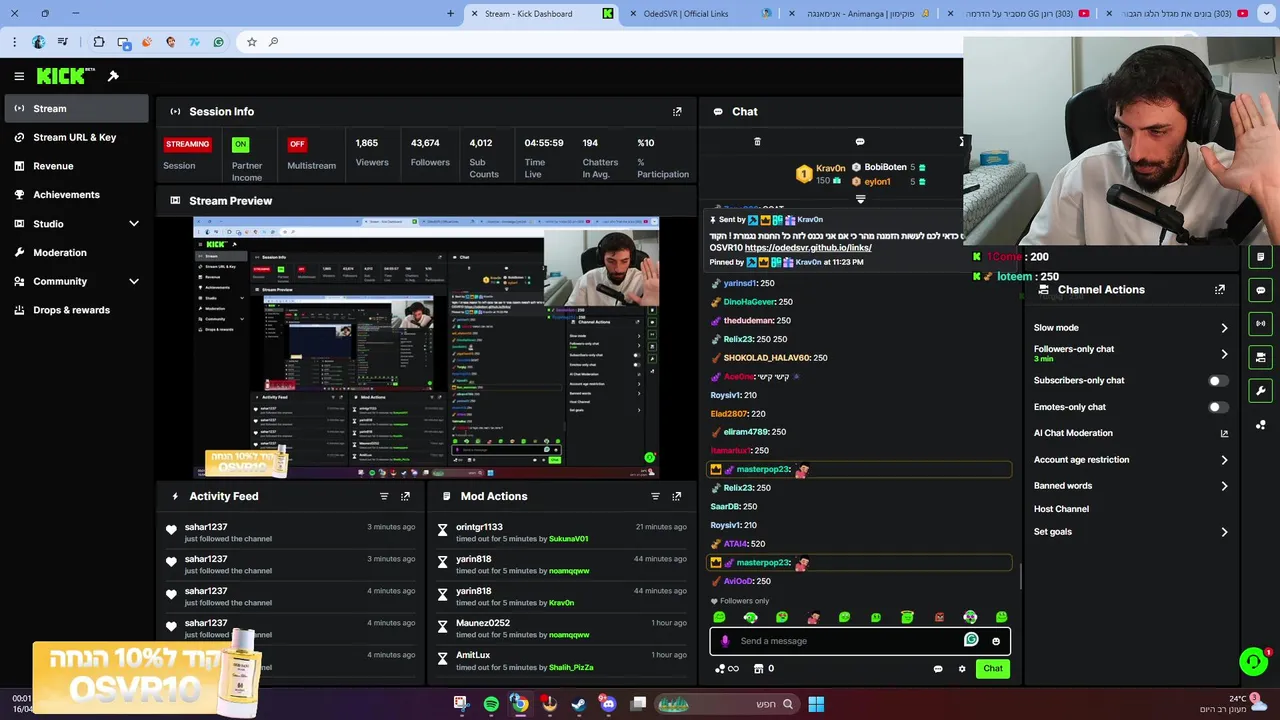Image resolution: width=1280 pixels, height=720 pixels.
Task: Click the Stream Preview video thumbnail
Action: (x=426, y=347)
